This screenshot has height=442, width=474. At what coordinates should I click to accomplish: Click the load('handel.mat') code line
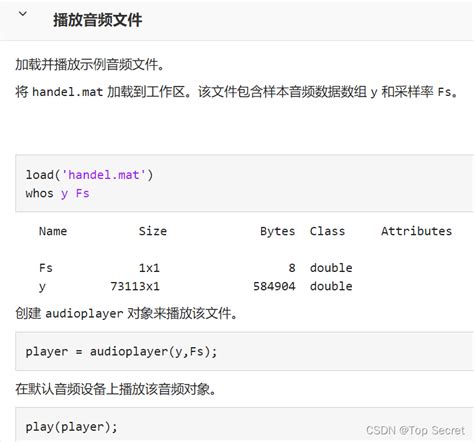click(89, 175)
